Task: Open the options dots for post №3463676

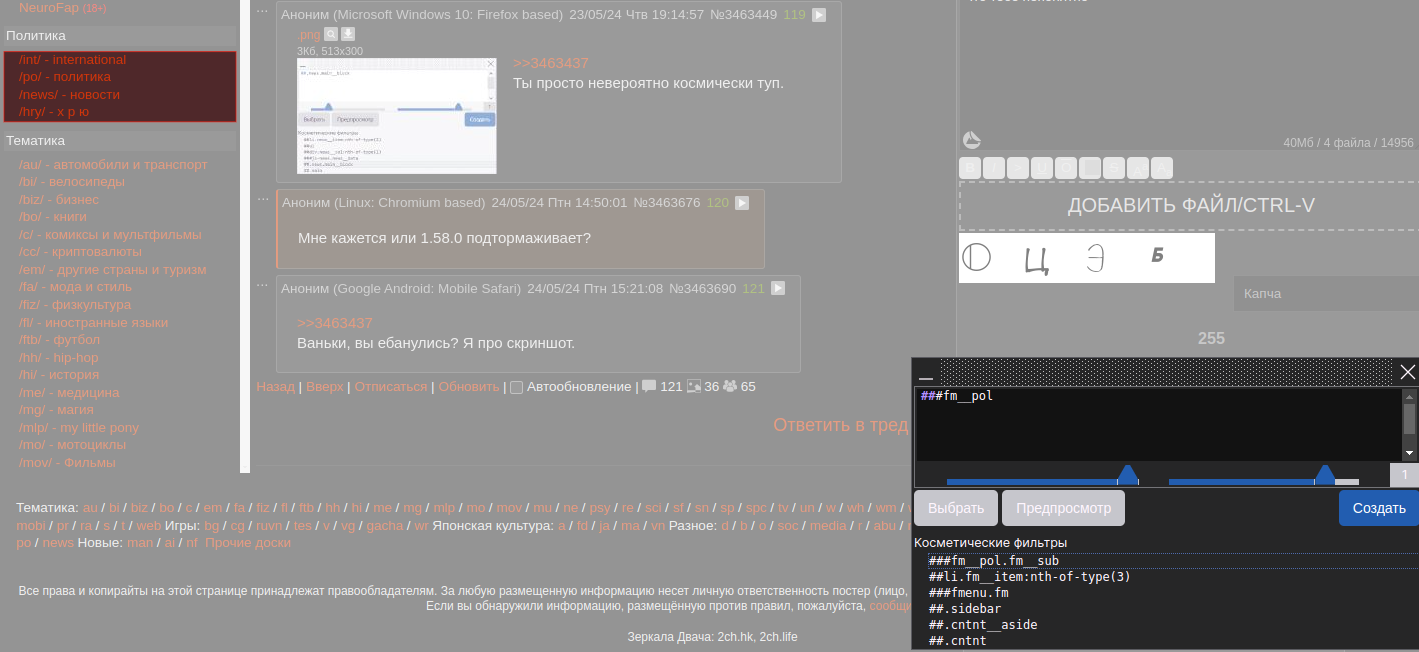Action: tap(263, 199)
